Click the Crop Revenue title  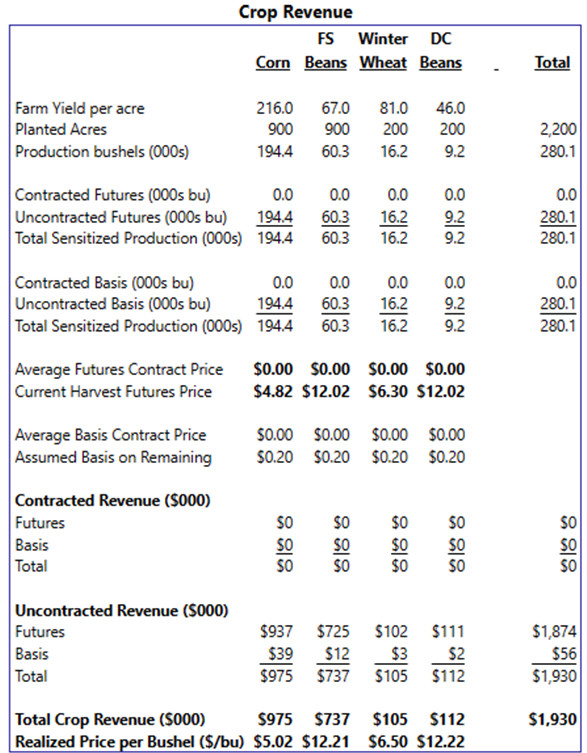[x=295, y=12]
